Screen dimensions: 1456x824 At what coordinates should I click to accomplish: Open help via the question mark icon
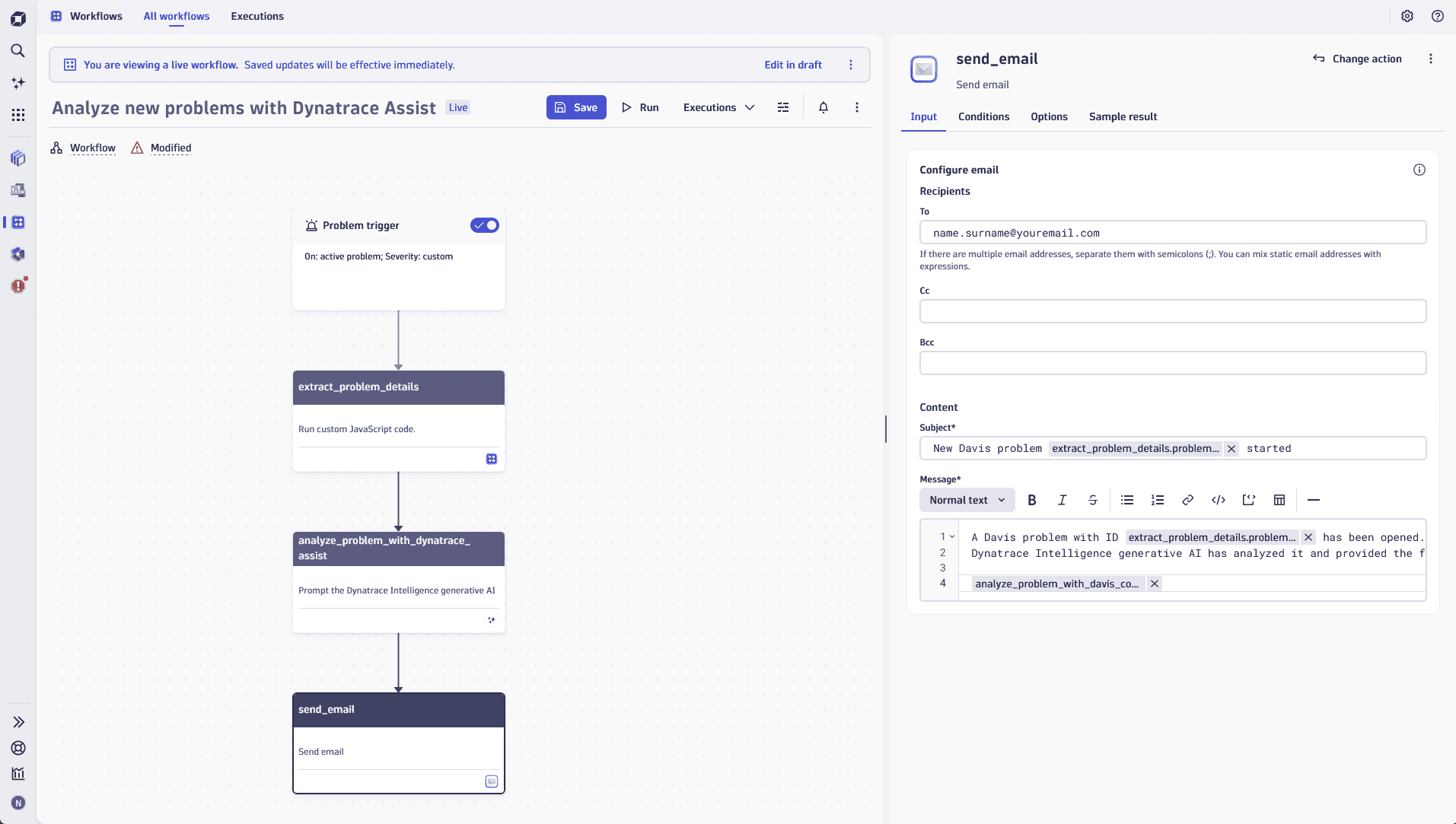[x=1438, y=16]
